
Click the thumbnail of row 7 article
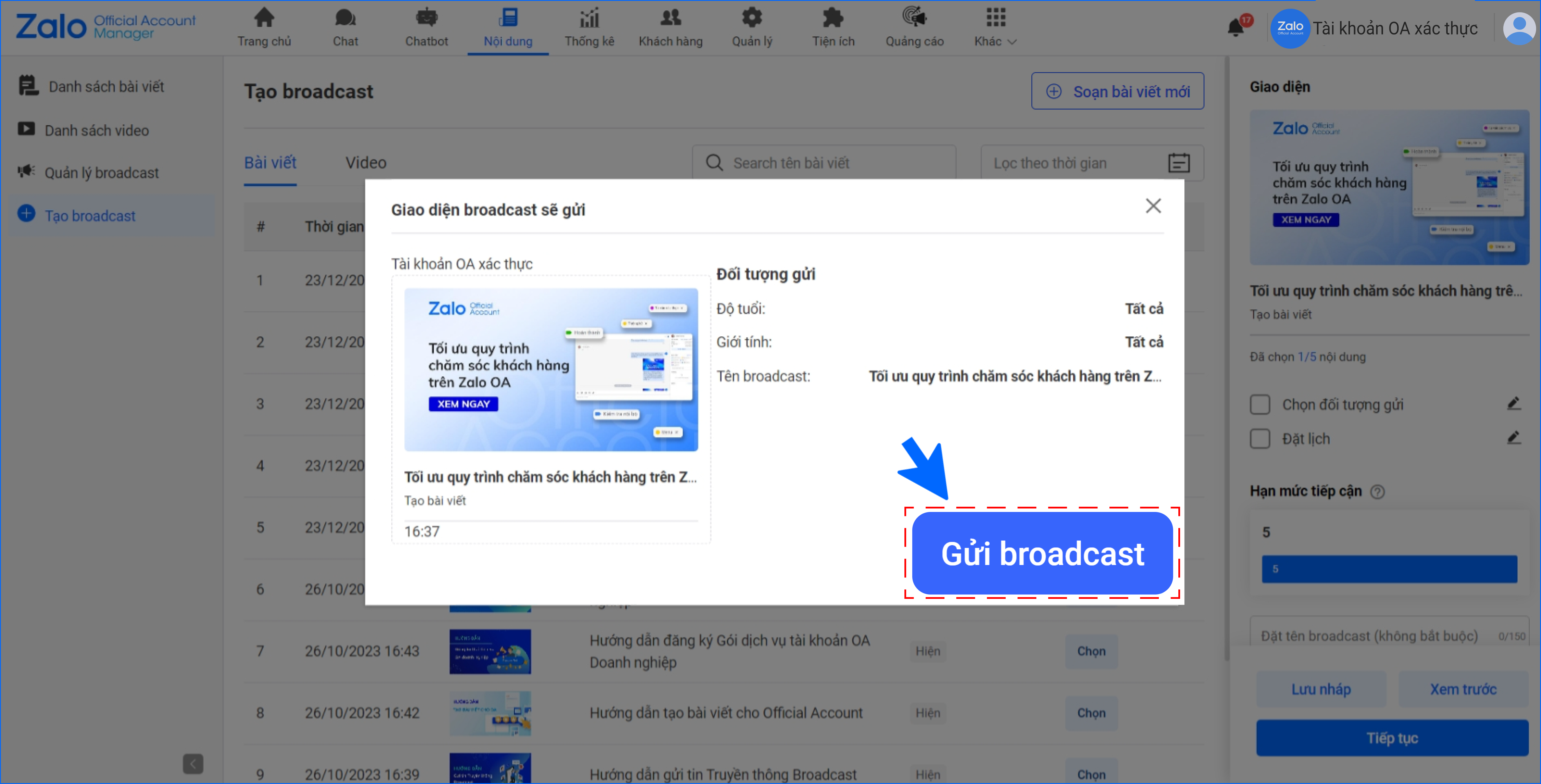point(490,651)
